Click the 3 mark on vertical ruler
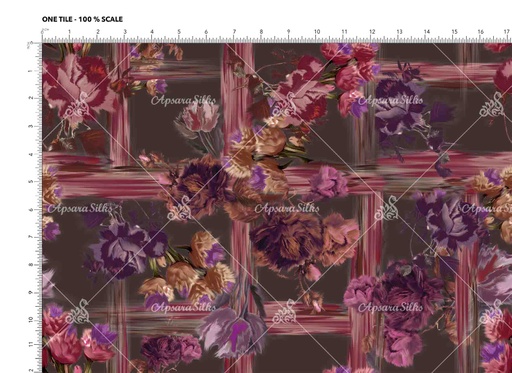Viewport: 512px width, 373px height. click(x=31, y=126)
